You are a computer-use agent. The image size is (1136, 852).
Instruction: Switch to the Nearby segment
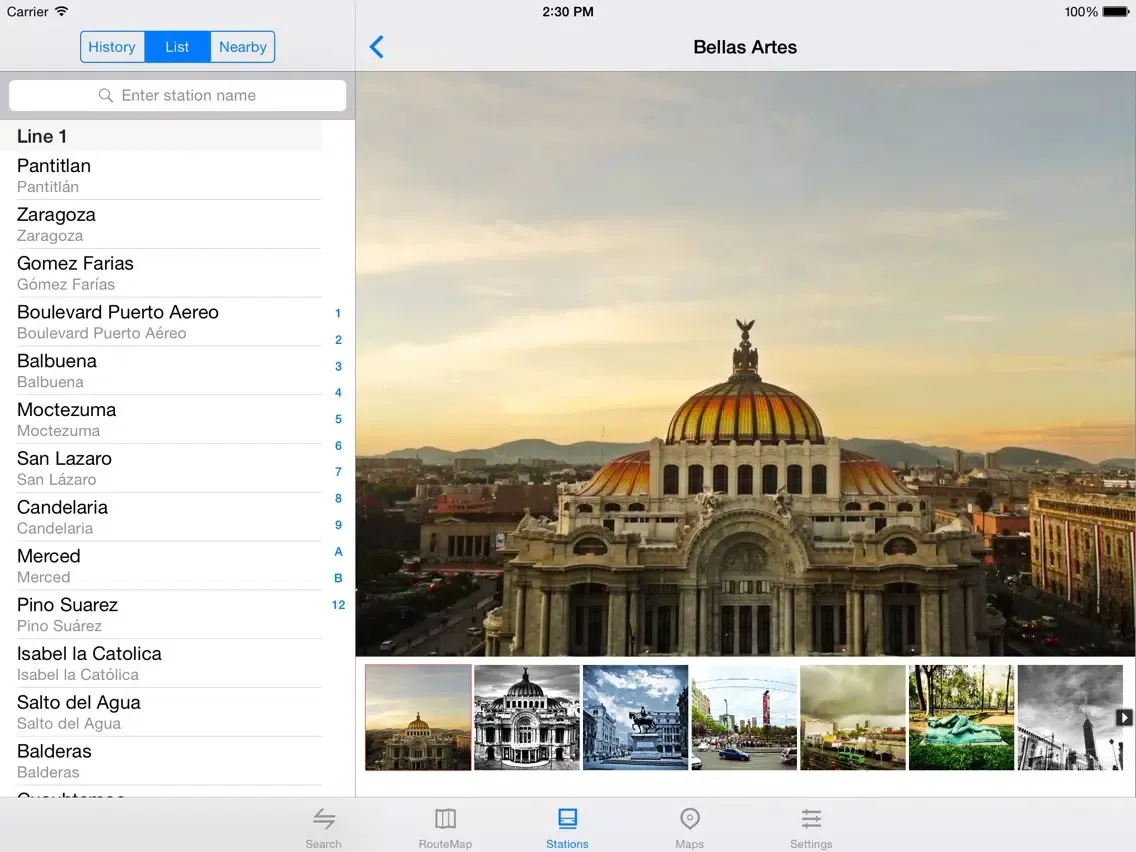[x=243, y=47]
